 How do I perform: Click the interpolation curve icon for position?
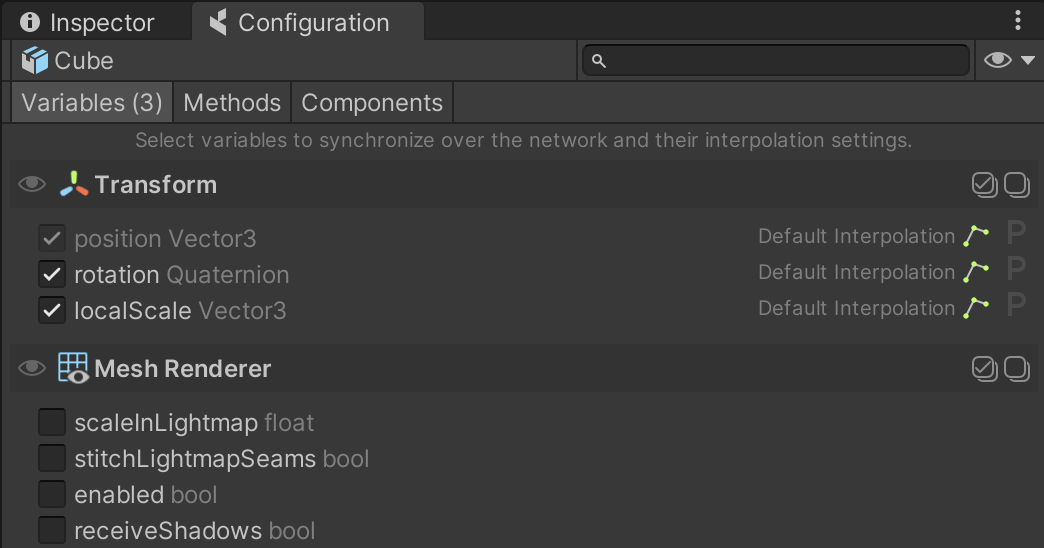click(x=976, y=236)
